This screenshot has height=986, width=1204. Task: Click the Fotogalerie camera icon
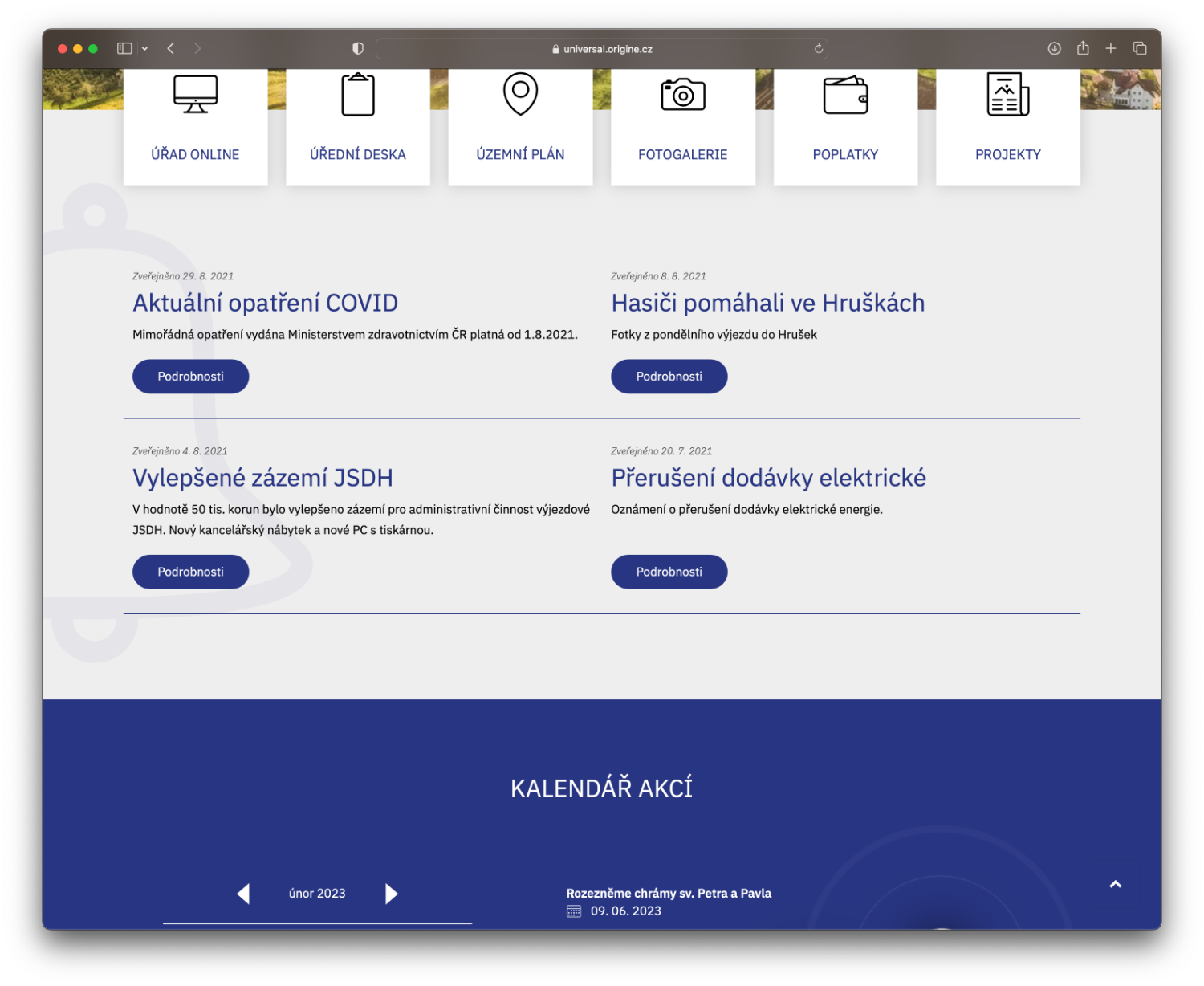[682, 95]
